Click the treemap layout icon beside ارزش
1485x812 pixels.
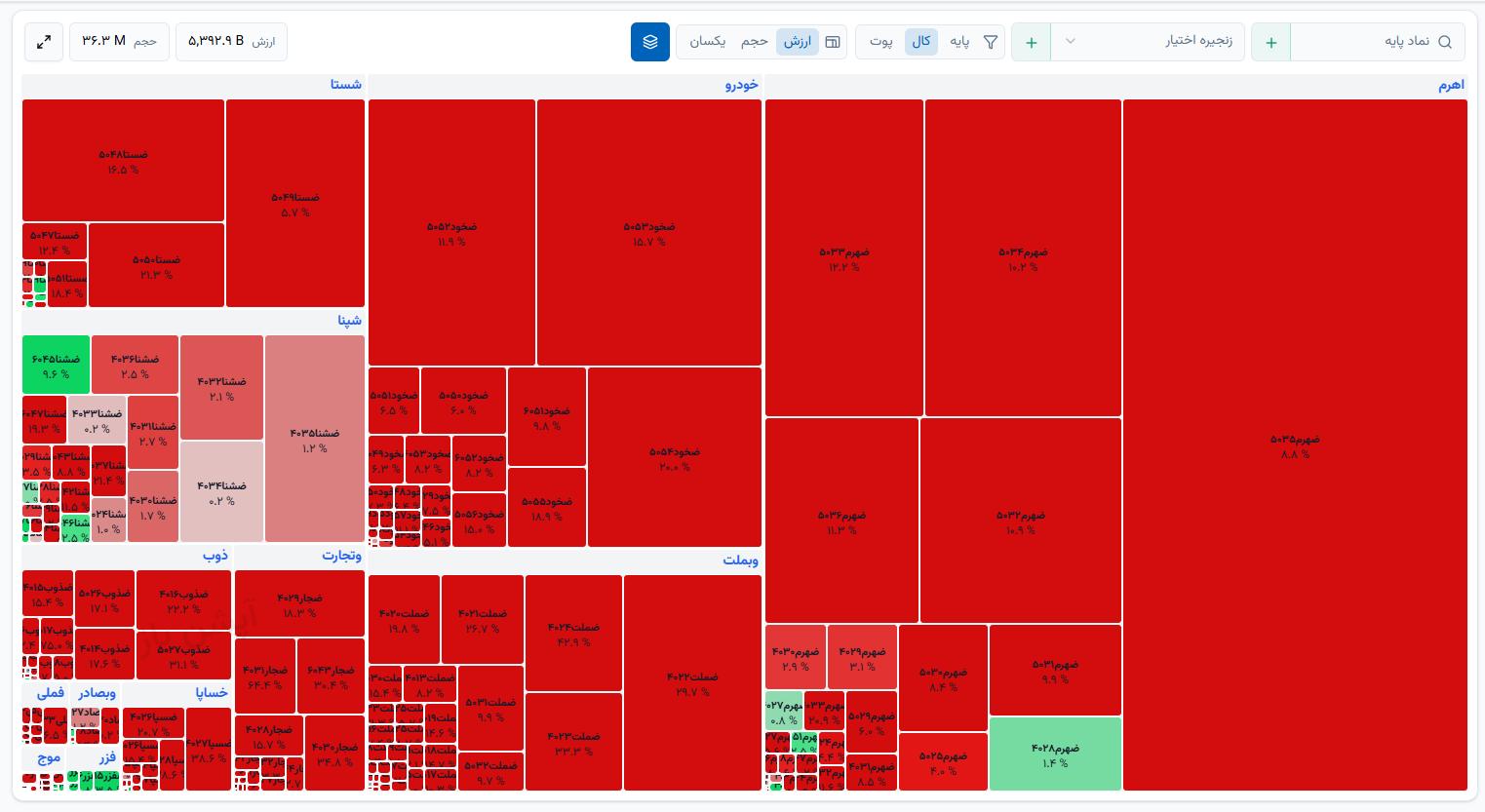pos(833,42)
